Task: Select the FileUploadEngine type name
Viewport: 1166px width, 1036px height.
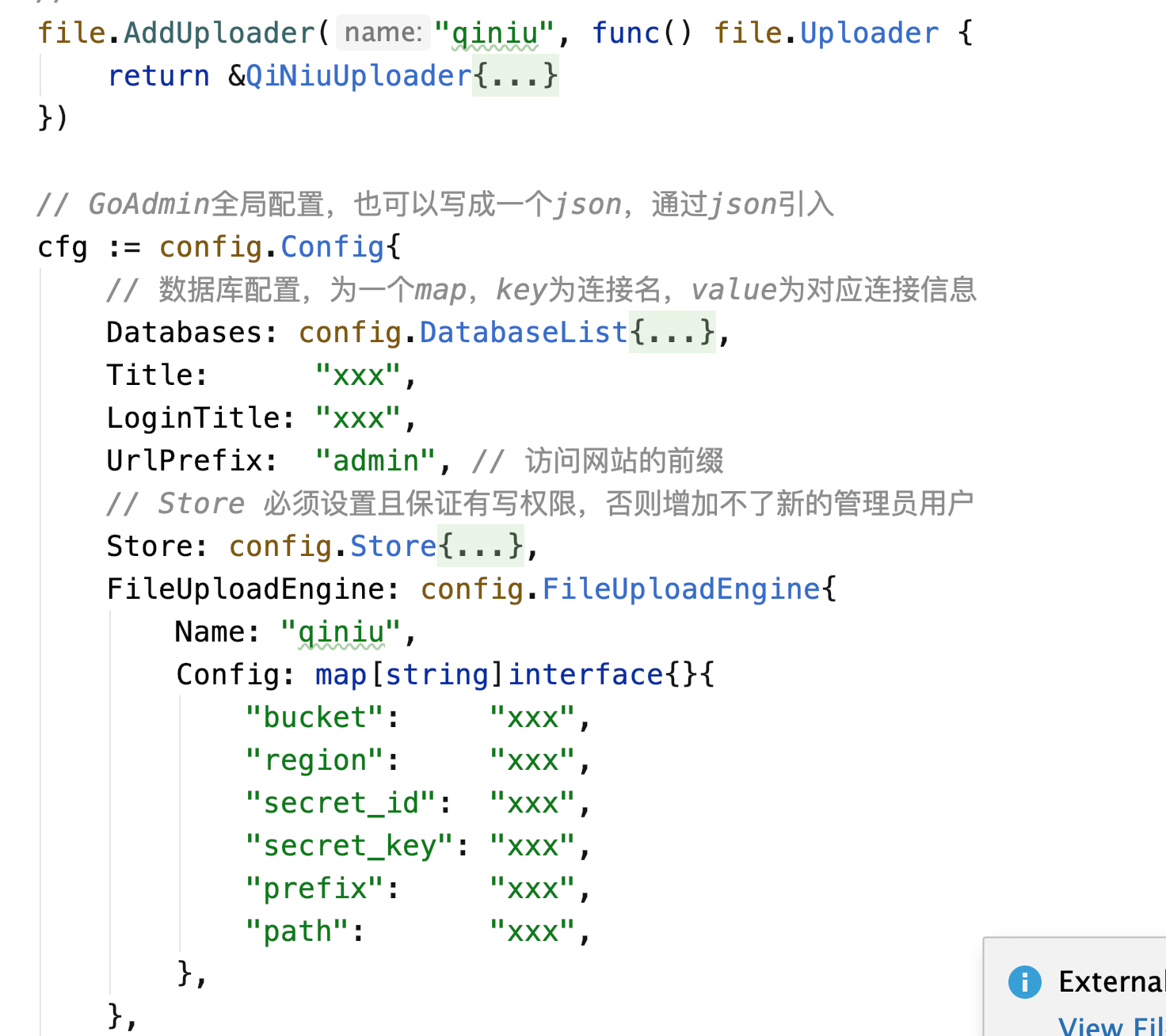Action: click(680, 589)
